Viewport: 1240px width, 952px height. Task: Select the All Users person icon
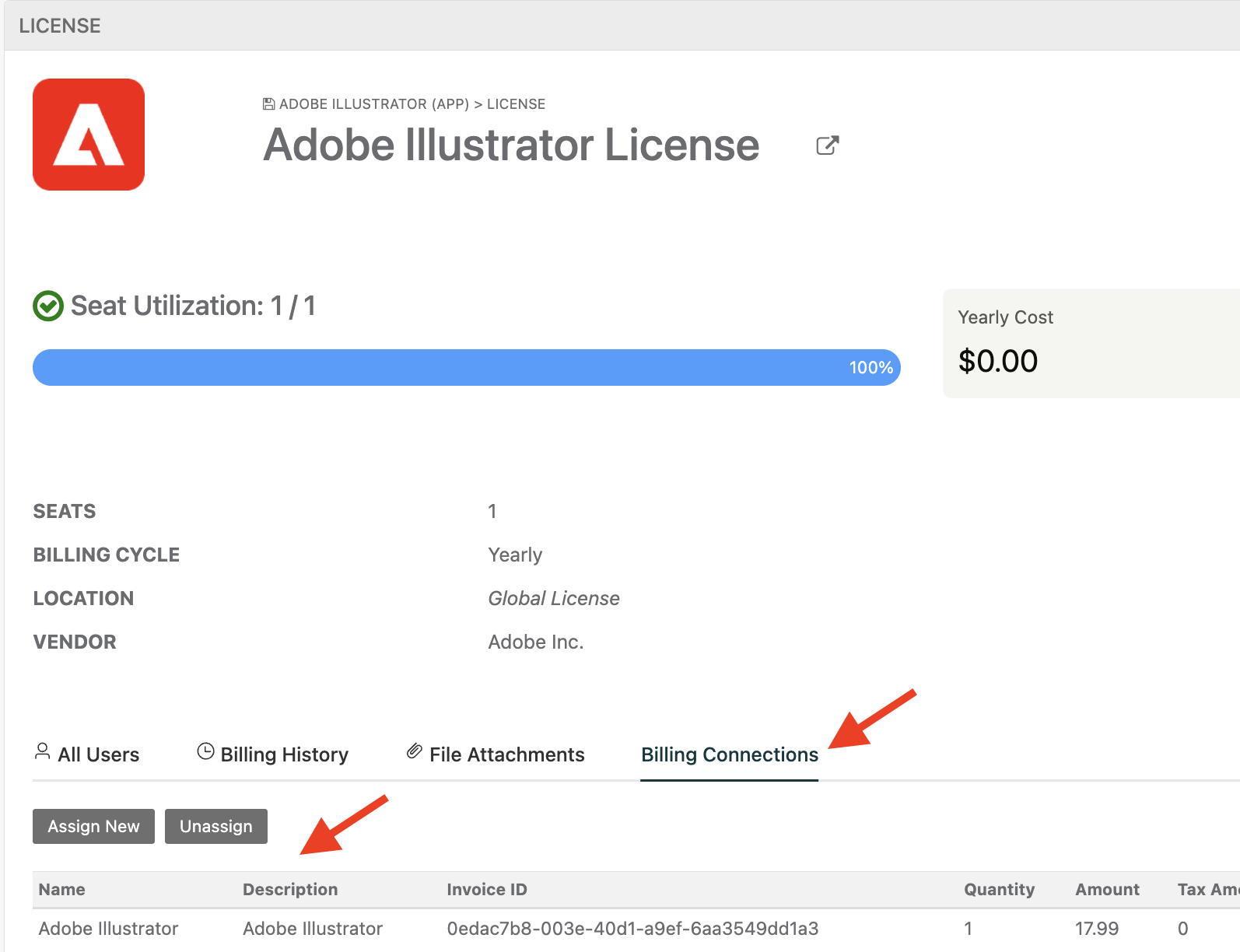pyautogui.click(x=43, y=752)
